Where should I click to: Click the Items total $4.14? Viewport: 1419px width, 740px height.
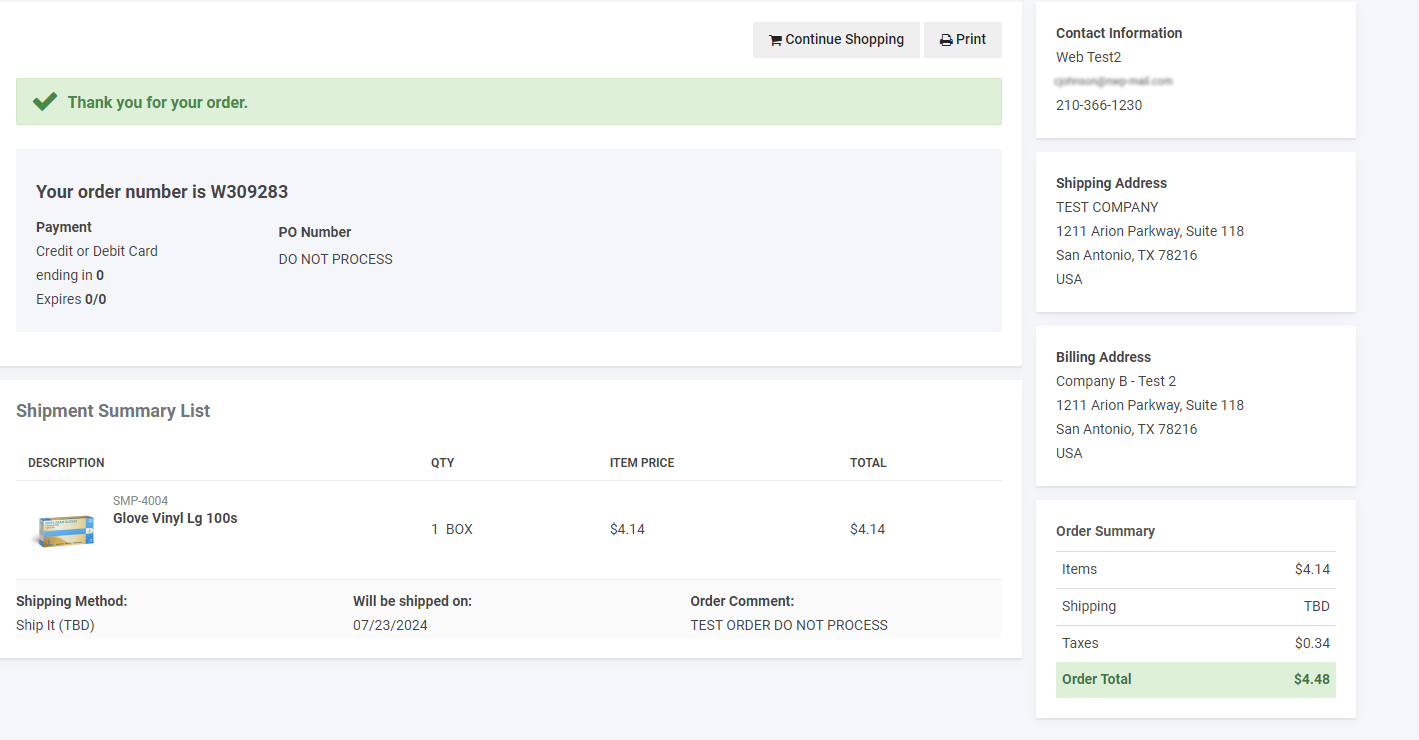click(1312, 569)
